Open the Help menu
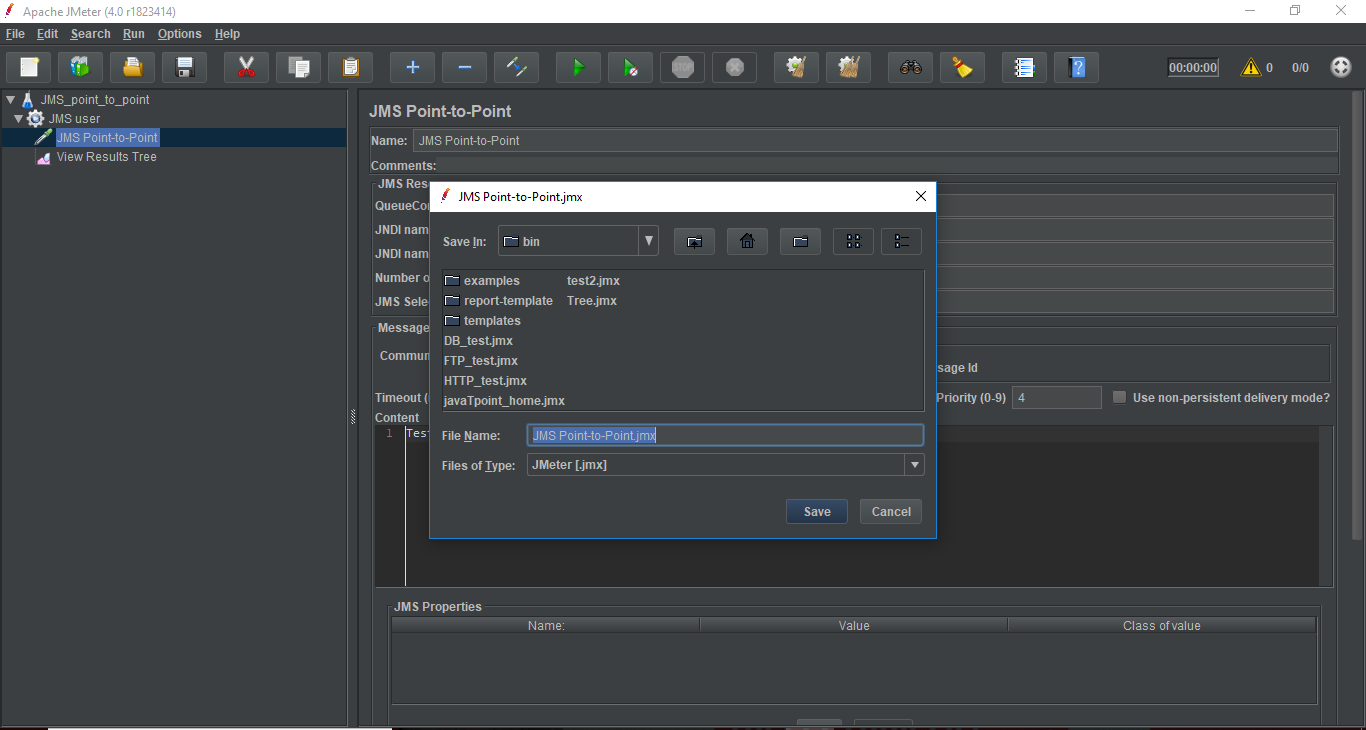The height and width of the screenshot is (730, 1366). click(x=227, y=34)
